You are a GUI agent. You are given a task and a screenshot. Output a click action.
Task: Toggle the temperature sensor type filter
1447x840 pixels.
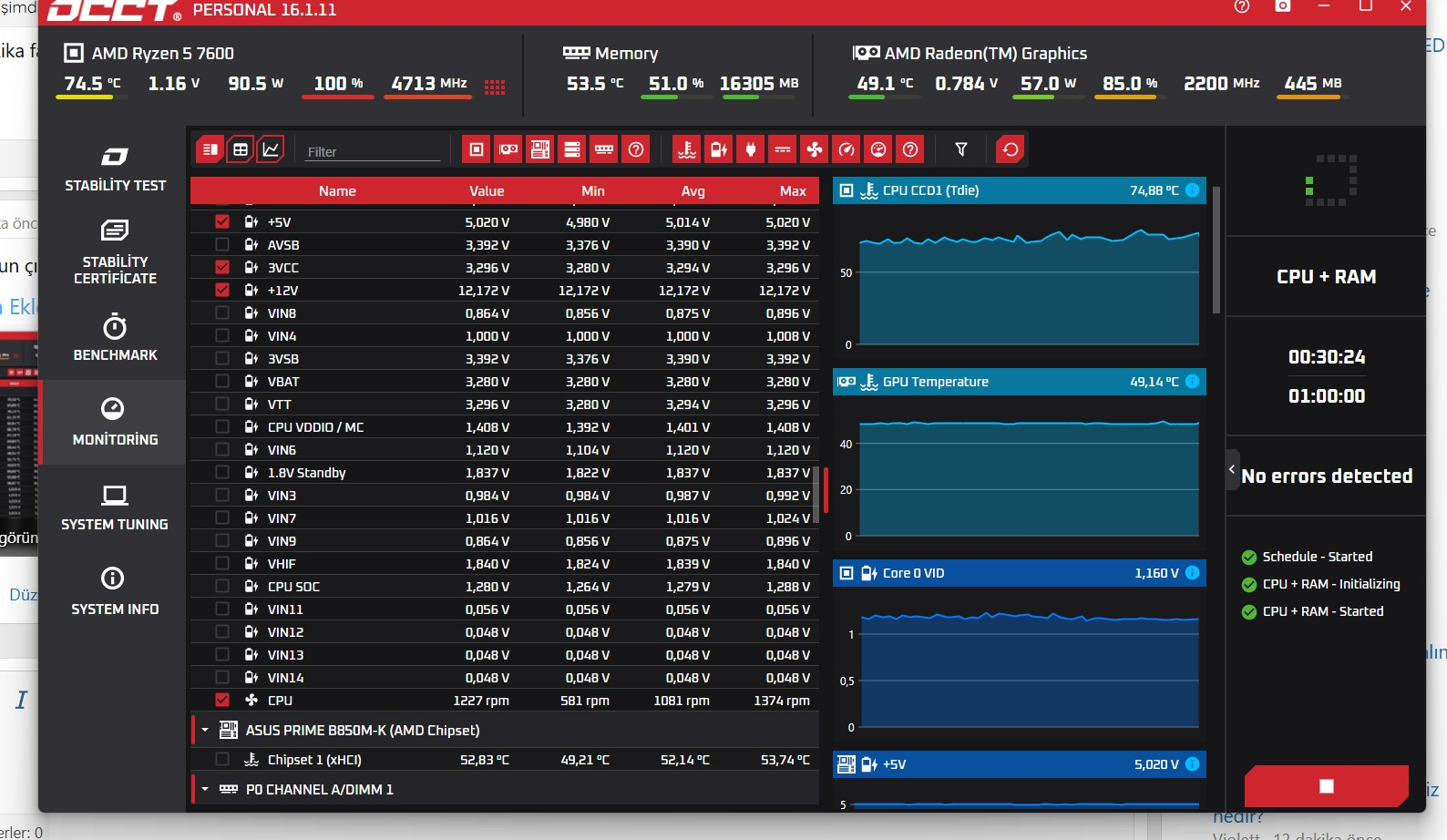click(x=687, y=149)
